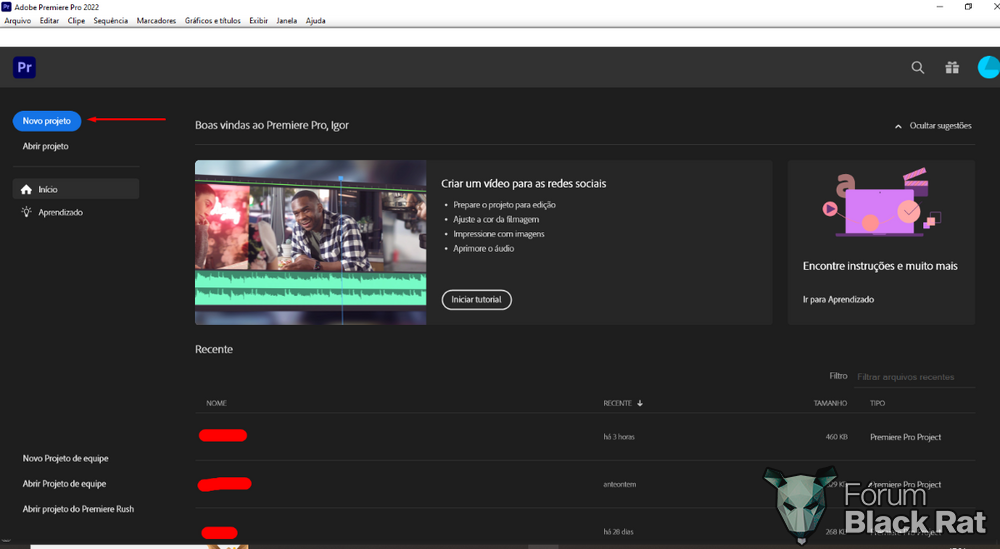Click the Criar um vídeo para as redes sociais heading
Viewport: 1000px width, 549px height.
524,184
